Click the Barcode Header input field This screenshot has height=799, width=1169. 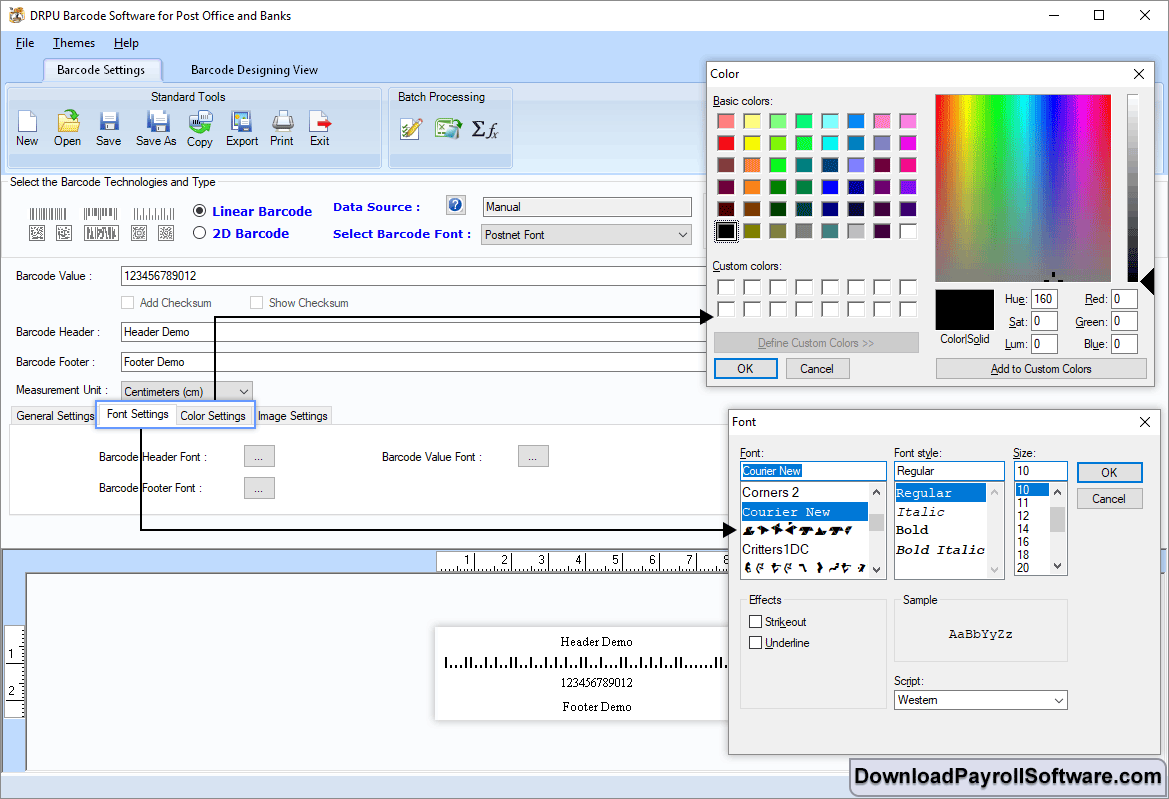pyautogui.click(x=413, y=332)
